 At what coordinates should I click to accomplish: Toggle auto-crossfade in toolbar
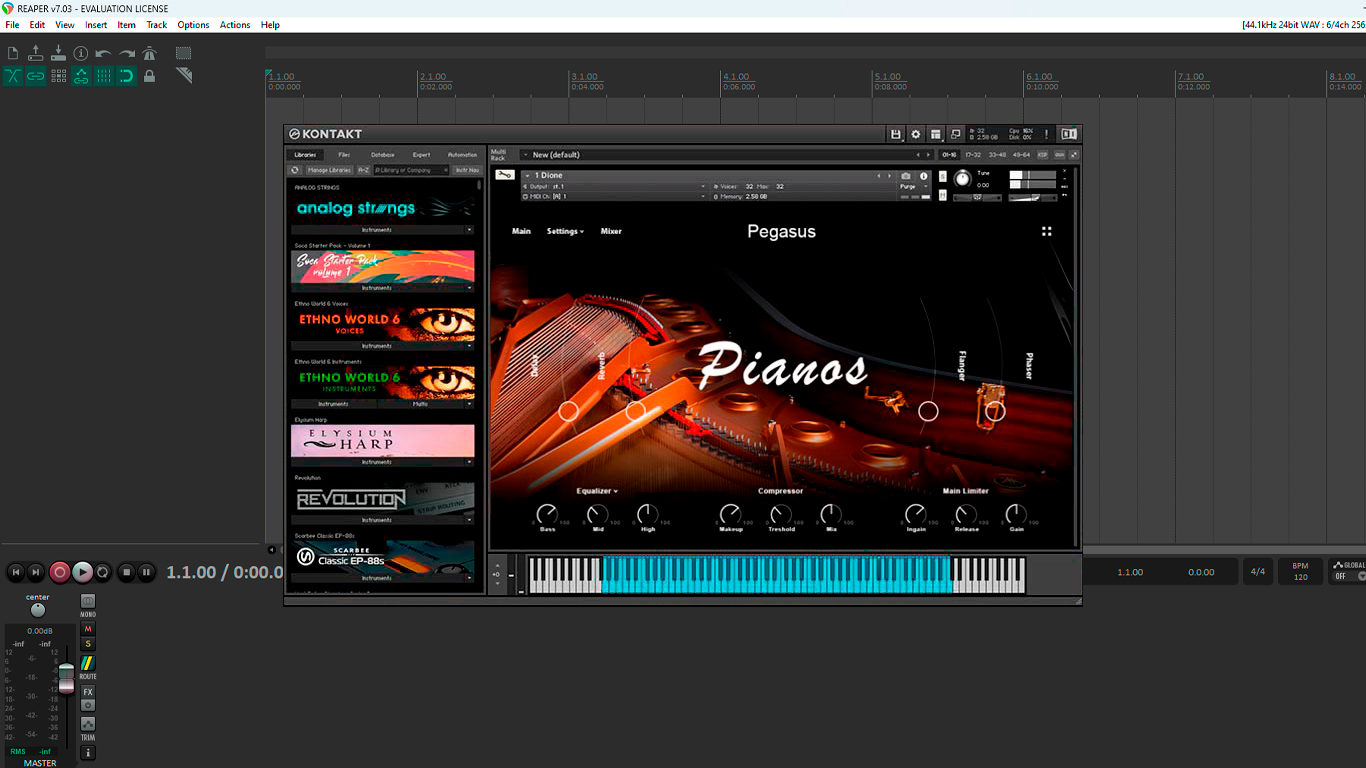13,76
